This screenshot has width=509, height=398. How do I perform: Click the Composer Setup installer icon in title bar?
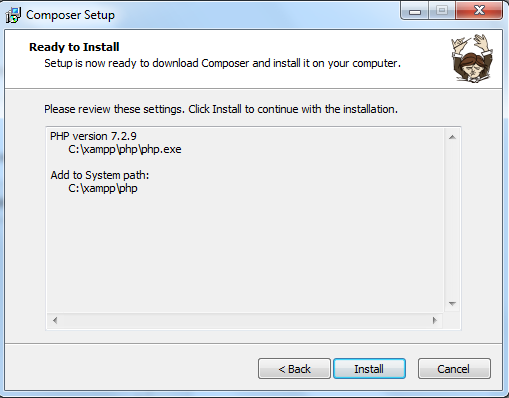13,15
